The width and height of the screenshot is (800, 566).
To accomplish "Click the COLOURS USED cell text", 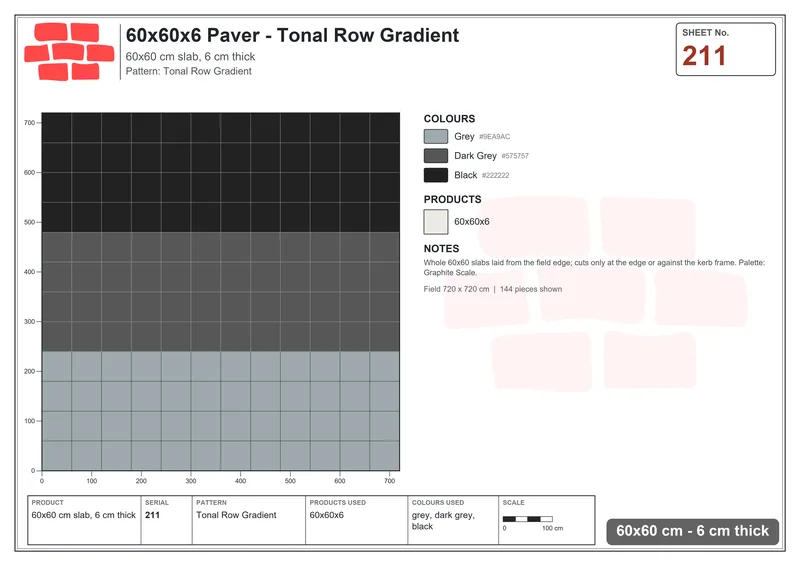I will tap(443, 521).
